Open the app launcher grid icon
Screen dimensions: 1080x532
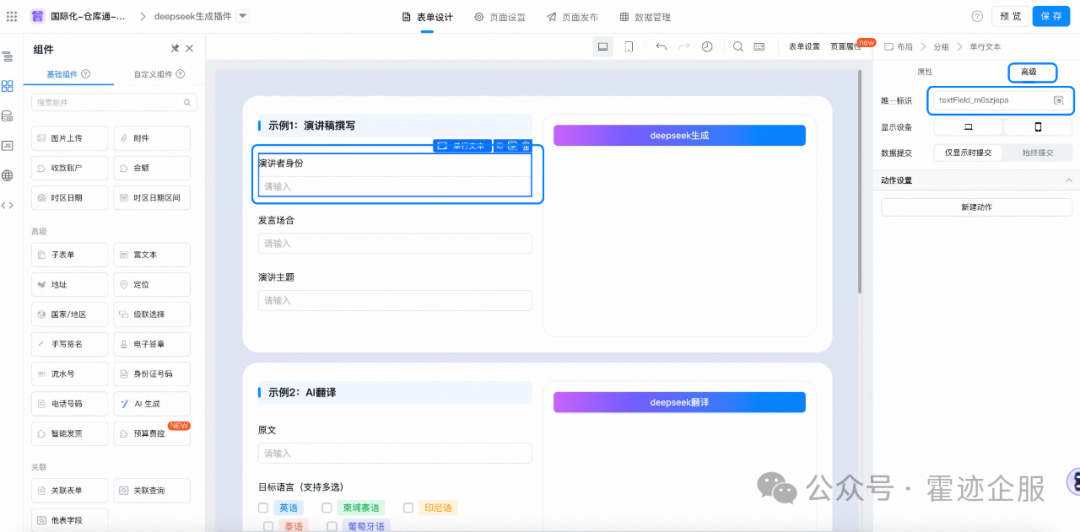(x=12, y=17)
